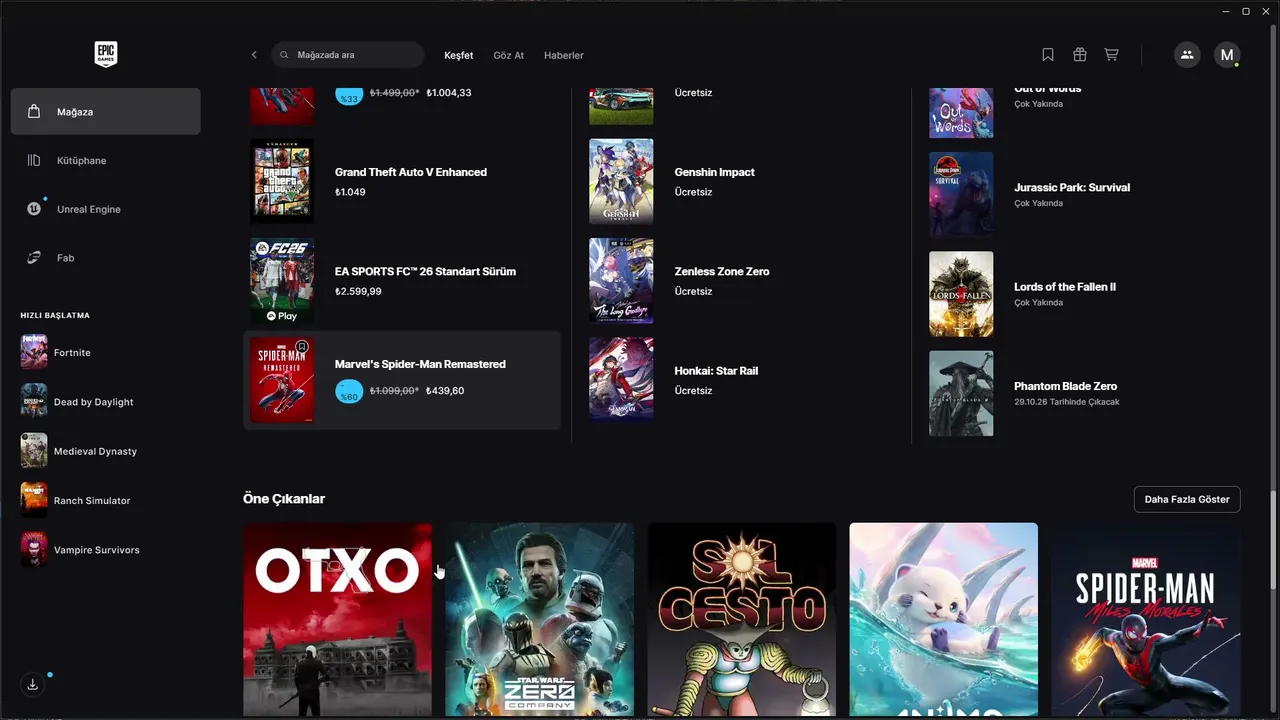Click the ₺439,60 discounted price
The image size is (1280, 720).
445,391
